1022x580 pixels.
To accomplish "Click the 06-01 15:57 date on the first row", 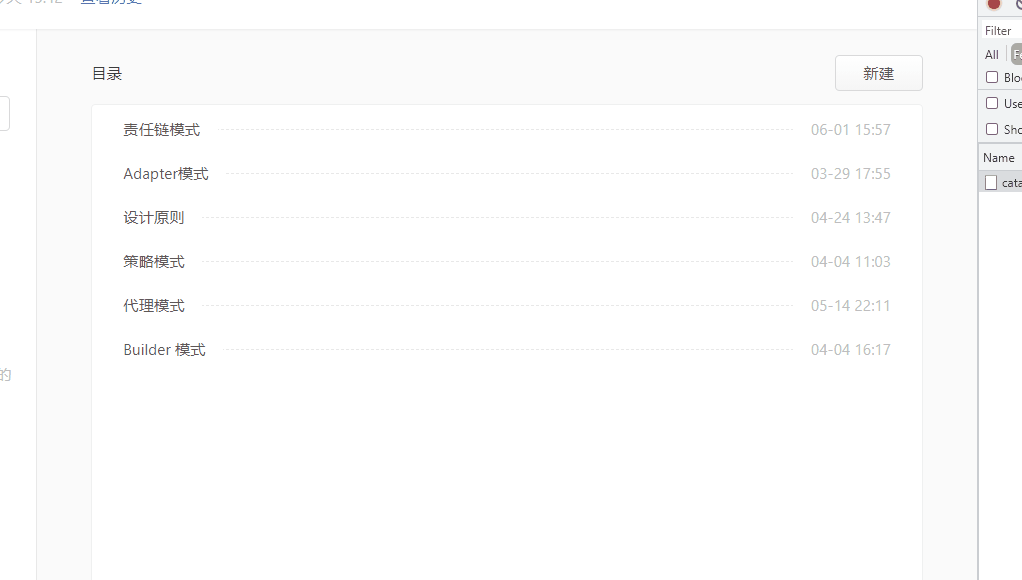I will (x=851, y=130).
